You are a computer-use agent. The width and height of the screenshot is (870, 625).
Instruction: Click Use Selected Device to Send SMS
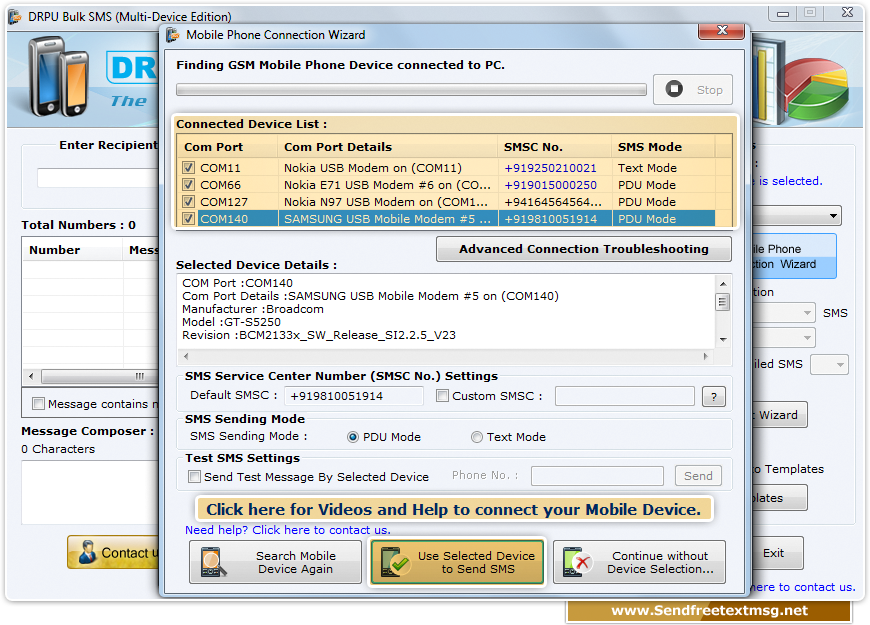[457, 562]
